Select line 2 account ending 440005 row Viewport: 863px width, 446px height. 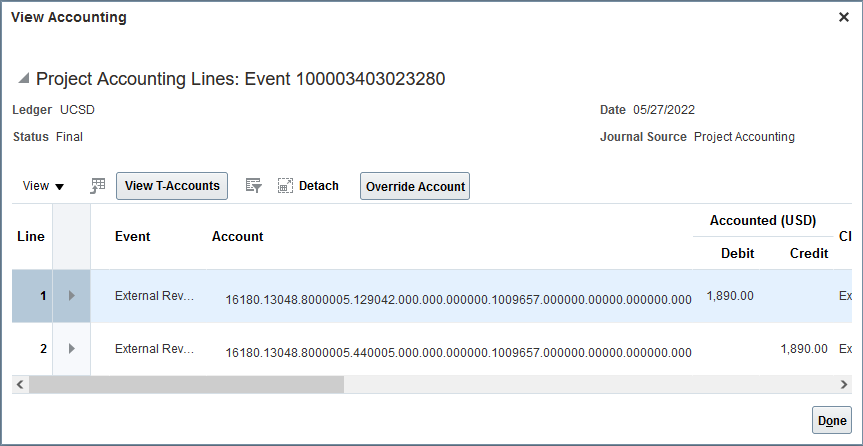click(458, 352)
